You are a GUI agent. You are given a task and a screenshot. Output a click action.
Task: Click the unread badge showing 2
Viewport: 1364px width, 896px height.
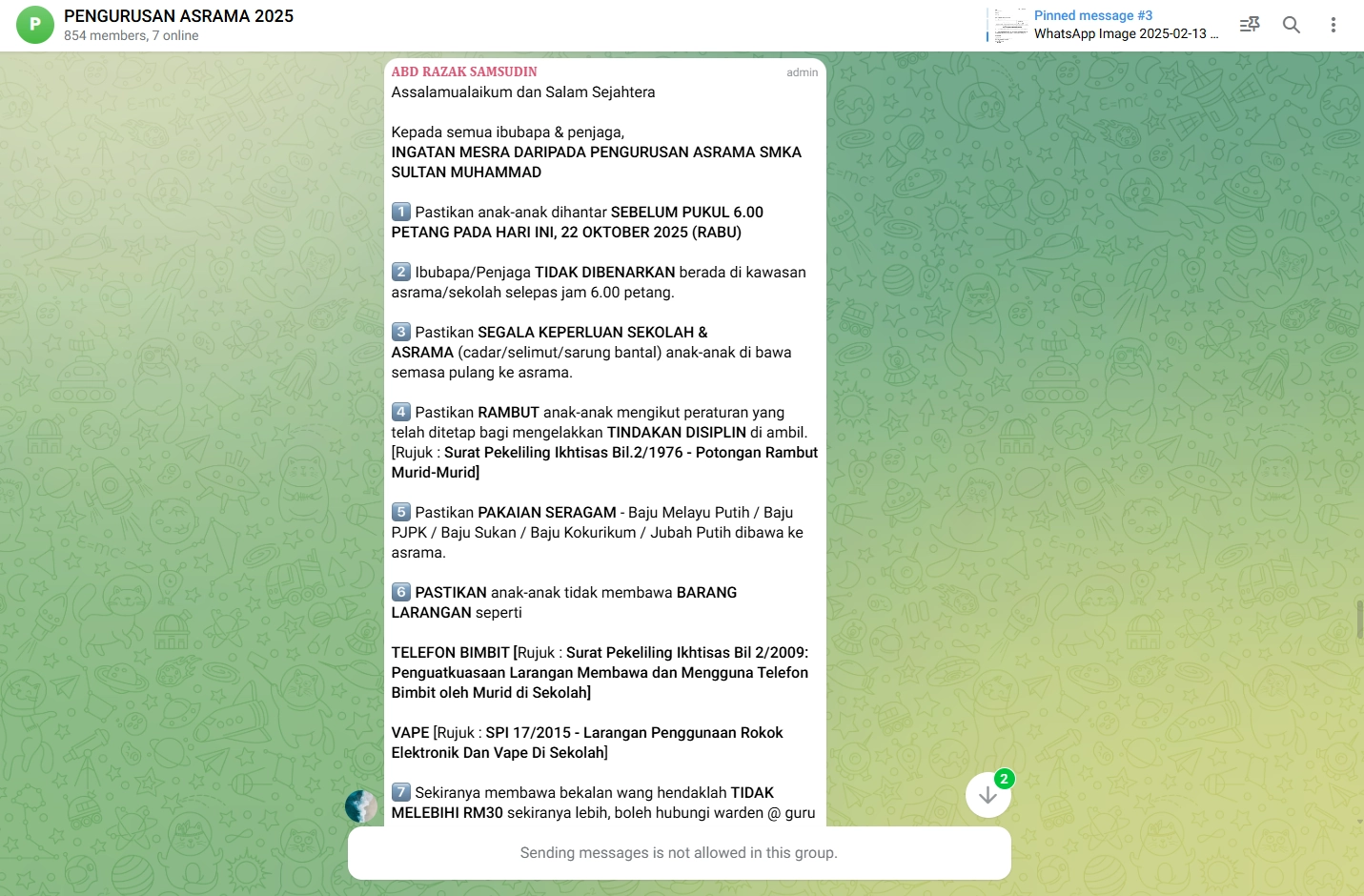pyautogui.click(x=1003, y=779)
